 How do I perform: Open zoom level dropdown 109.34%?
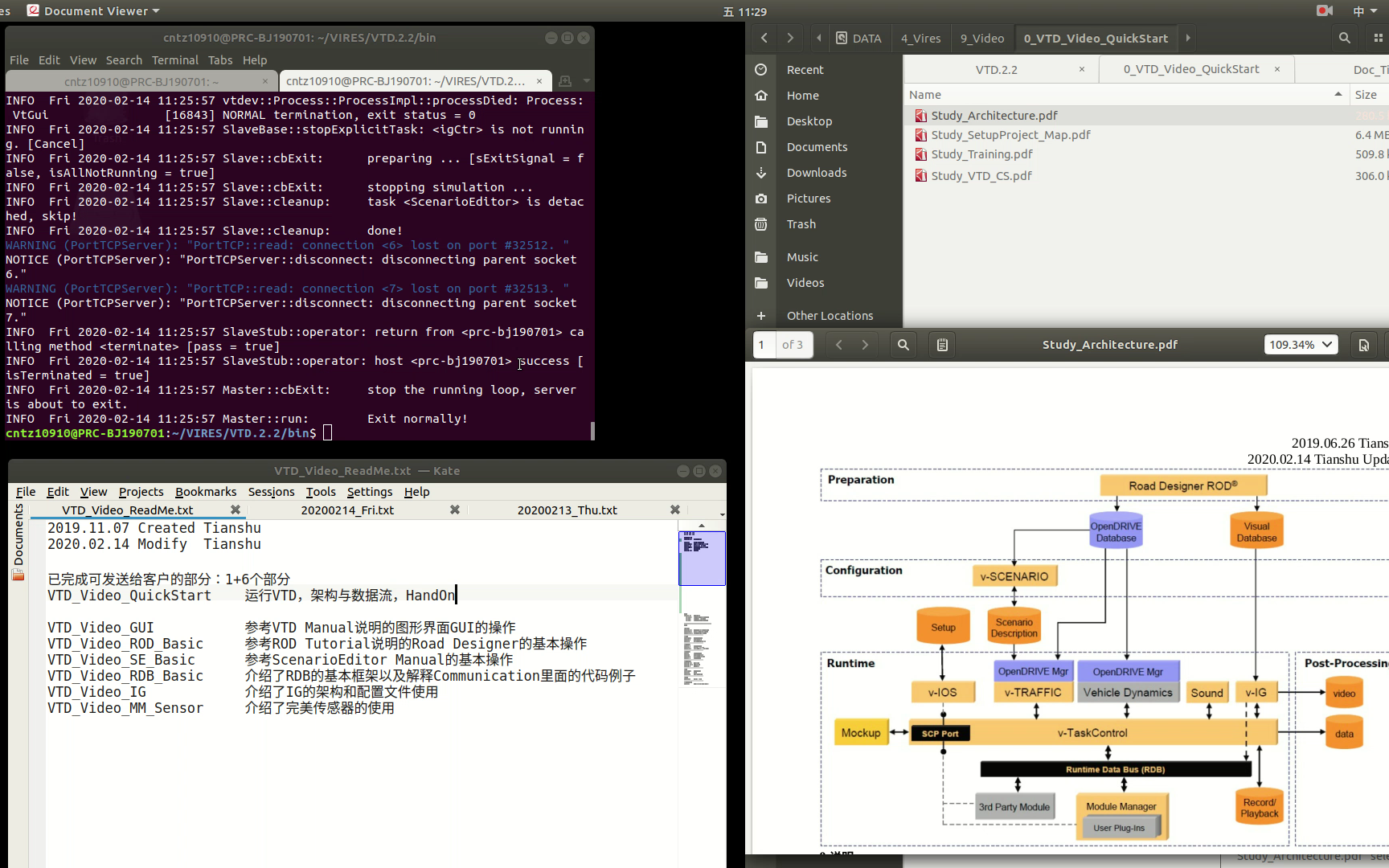tap(1301, 345)
